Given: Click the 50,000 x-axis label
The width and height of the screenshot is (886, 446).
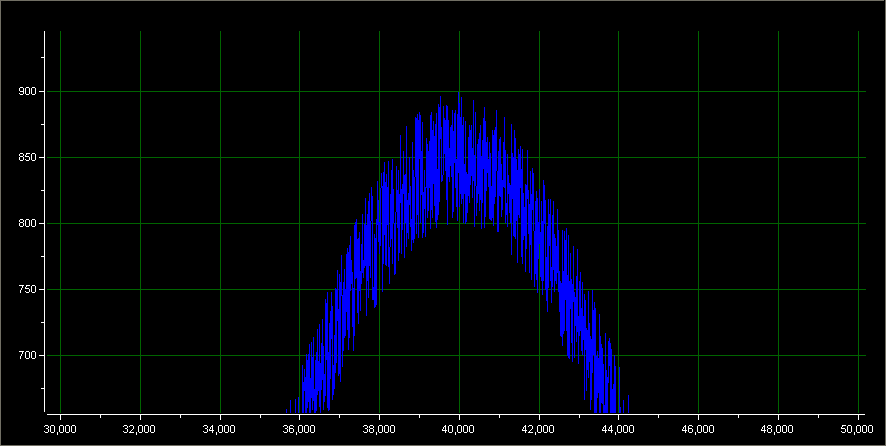Looking at the screenshot, I should coord(858,429).
